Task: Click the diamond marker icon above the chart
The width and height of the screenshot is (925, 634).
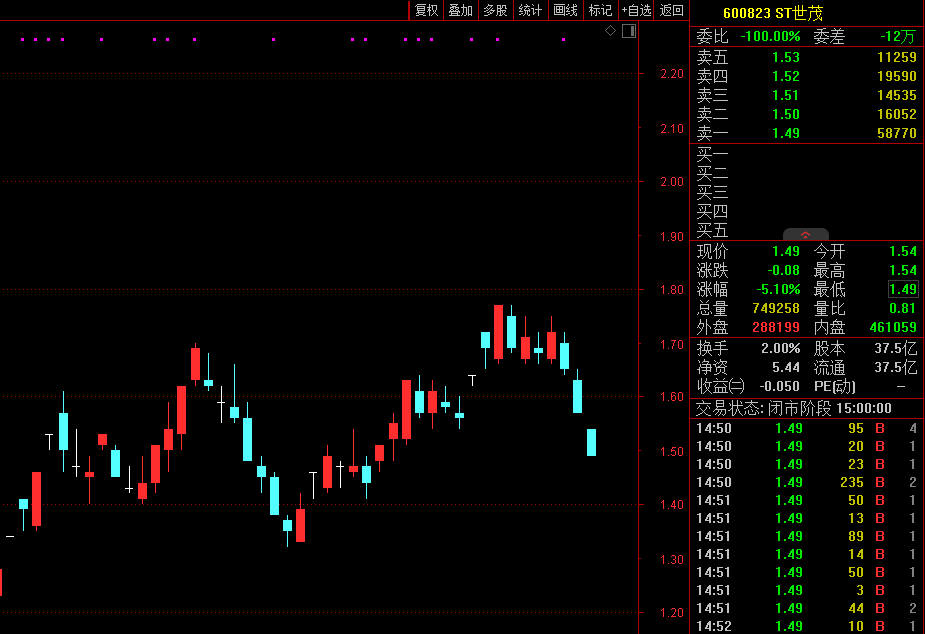Action: tap(610, 31)
